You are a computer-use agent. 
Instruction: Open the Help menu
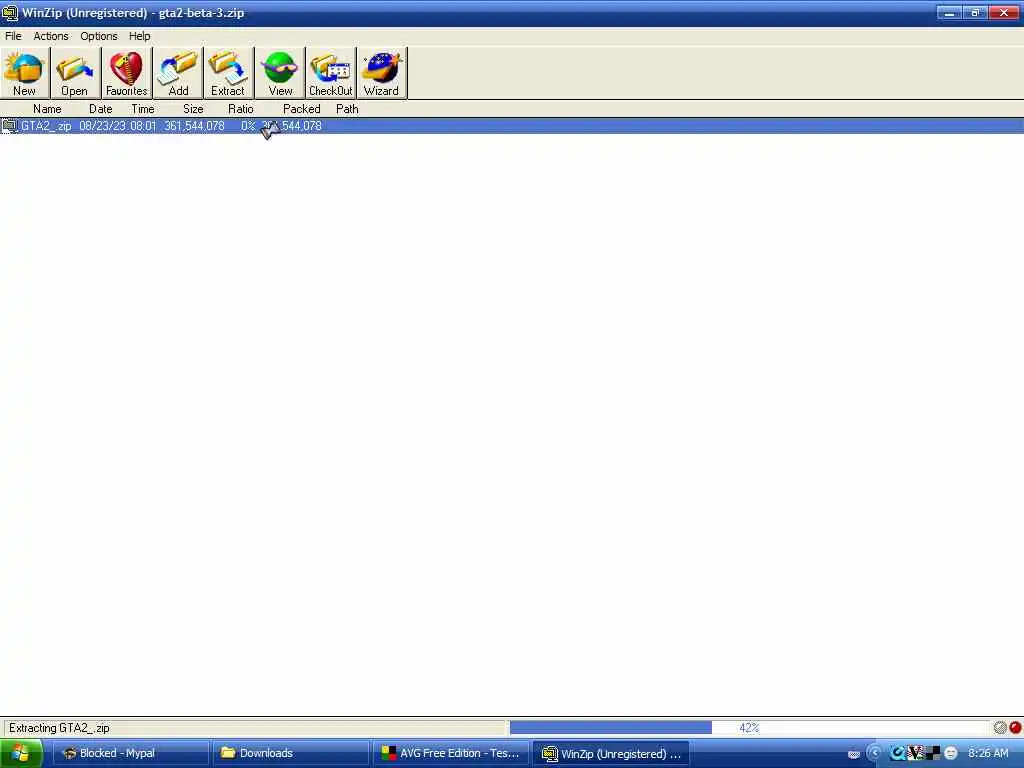tap(139, 36)
